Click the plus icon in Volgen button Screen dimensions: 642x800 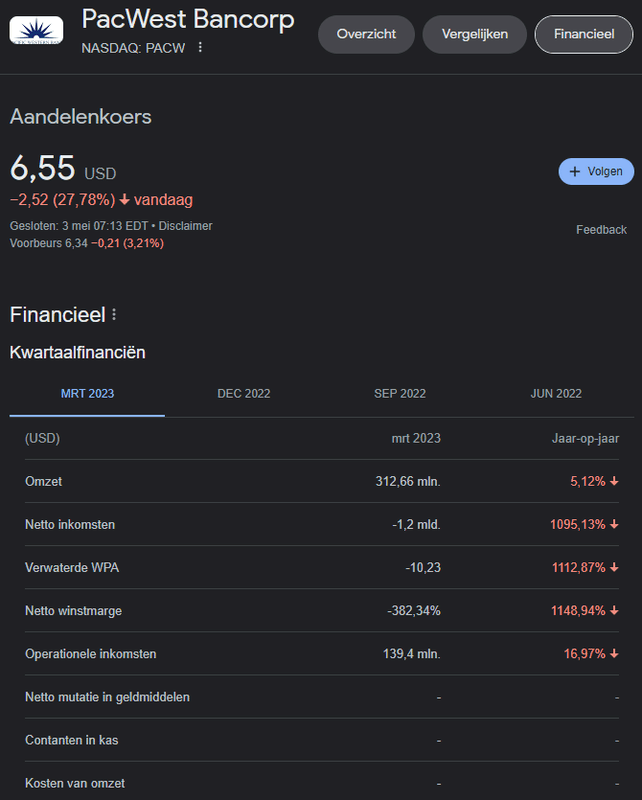[x=575, y=171]
